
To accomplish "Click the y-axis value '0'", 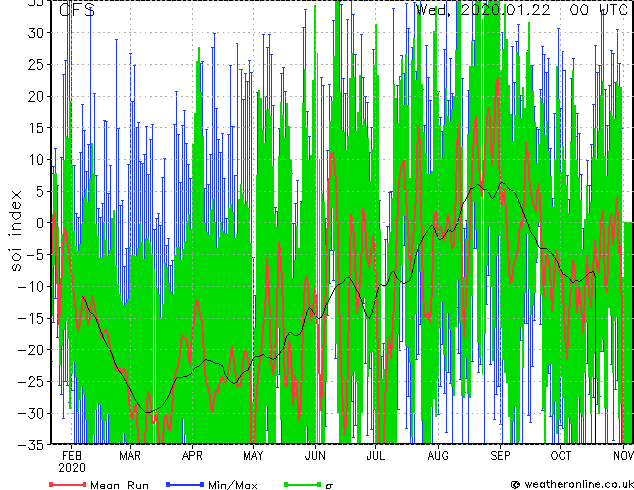I will click(40, 223).
